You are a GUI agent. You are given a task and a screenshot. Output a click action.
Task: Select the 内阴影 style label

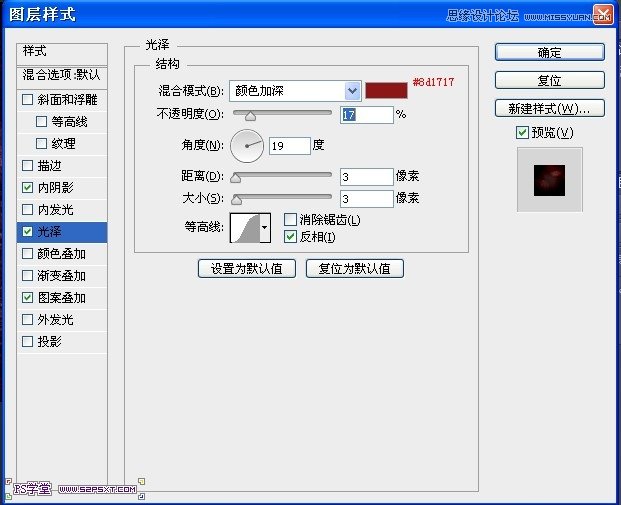[x=55, y=187]
